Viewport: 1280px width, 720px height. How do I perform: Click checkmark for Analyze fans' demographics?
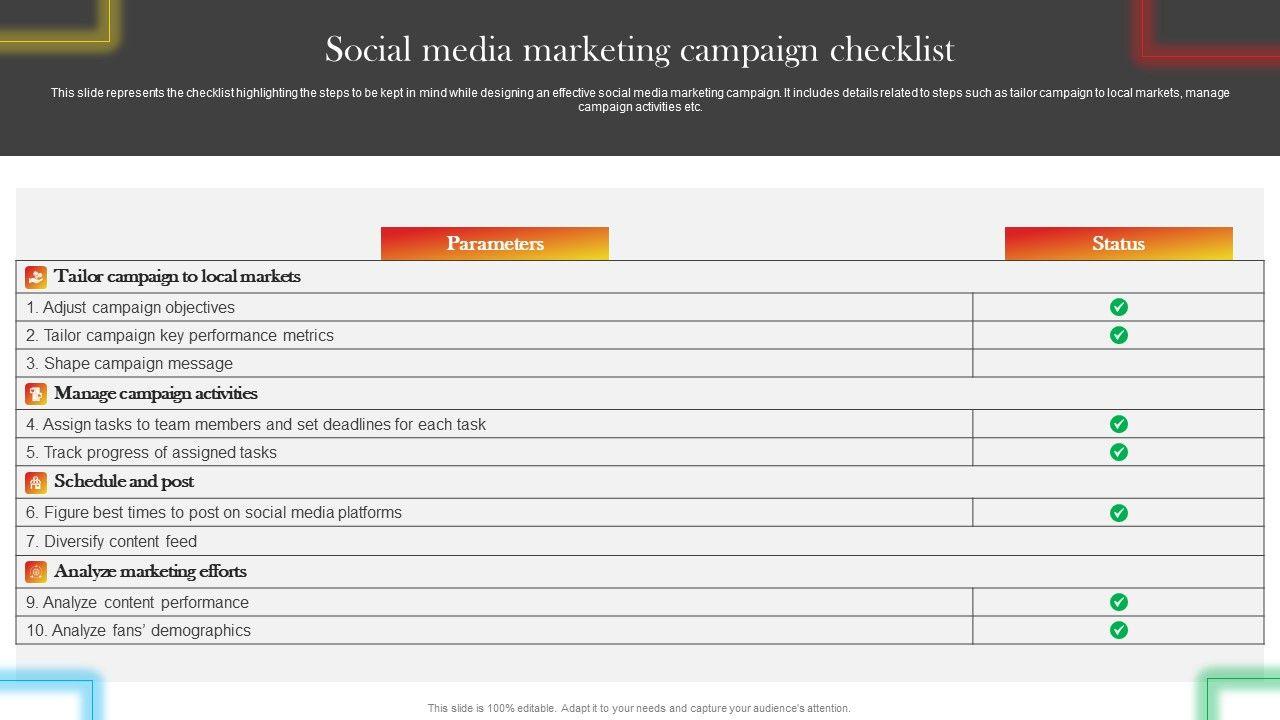1118,630
